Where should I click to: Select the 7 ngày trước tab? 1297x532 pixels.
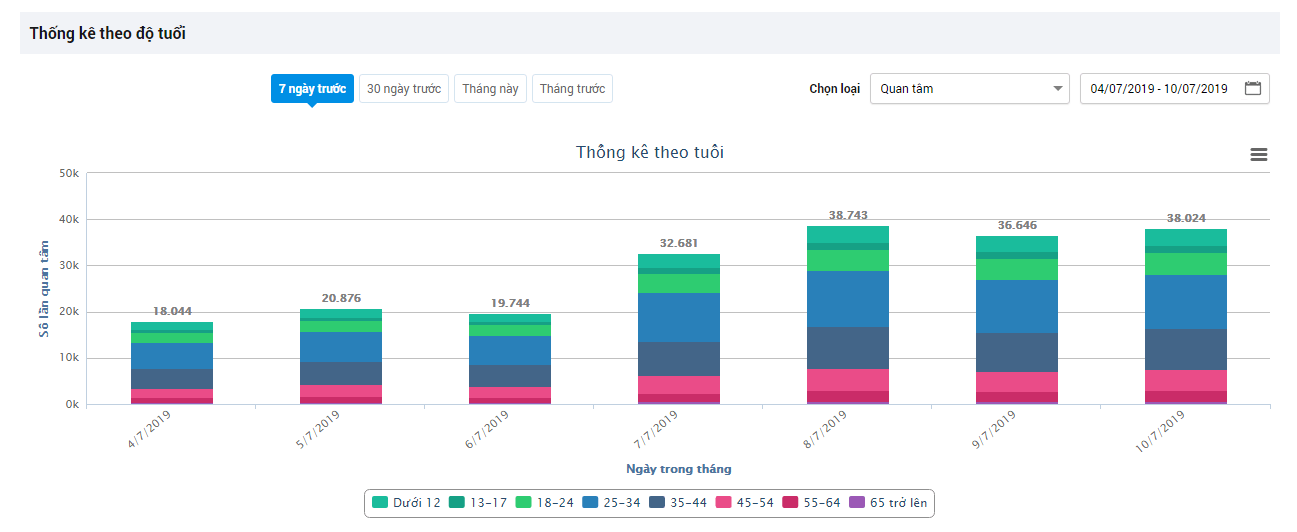tap(312, 89)
